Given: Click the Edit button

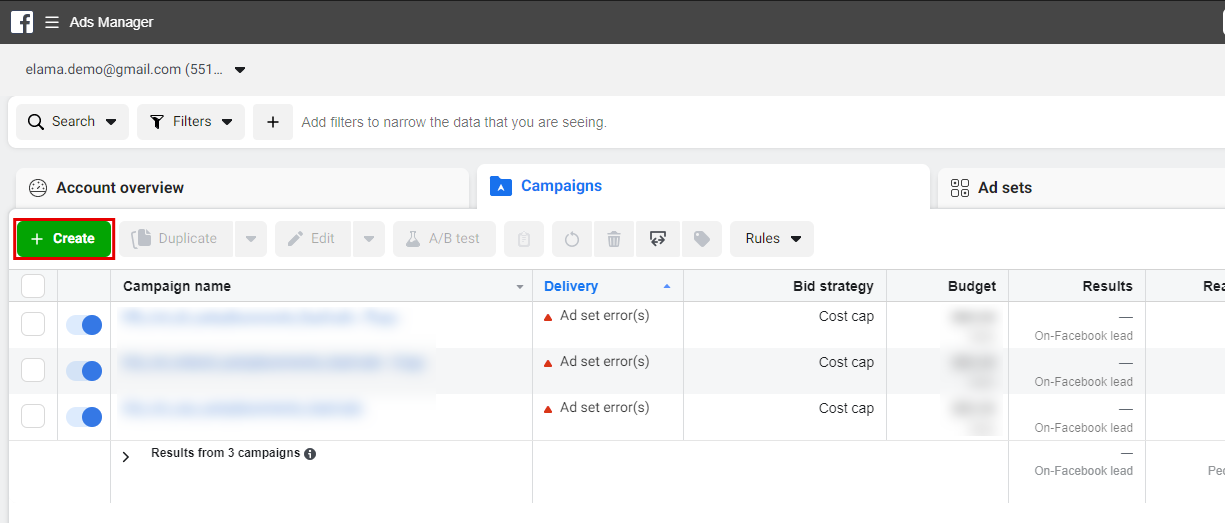Looking at the screenshot, I should click(313, 239).
